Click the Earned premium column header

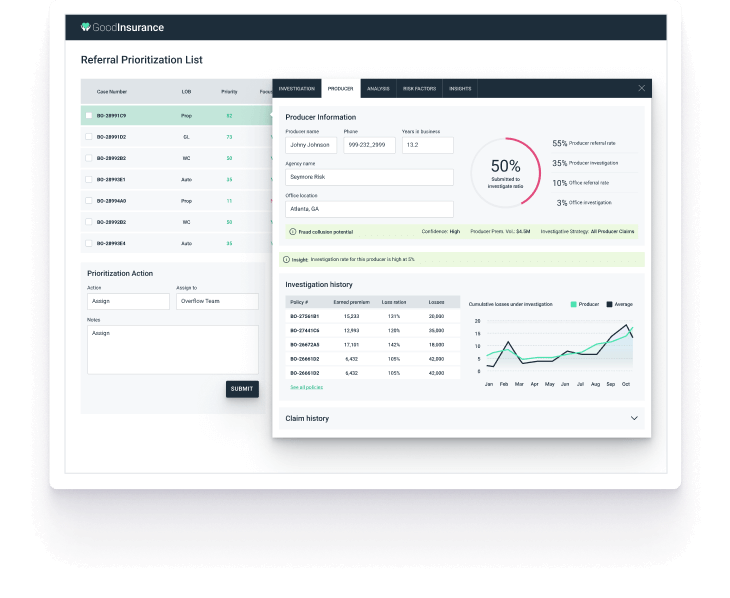click(351, 302)
